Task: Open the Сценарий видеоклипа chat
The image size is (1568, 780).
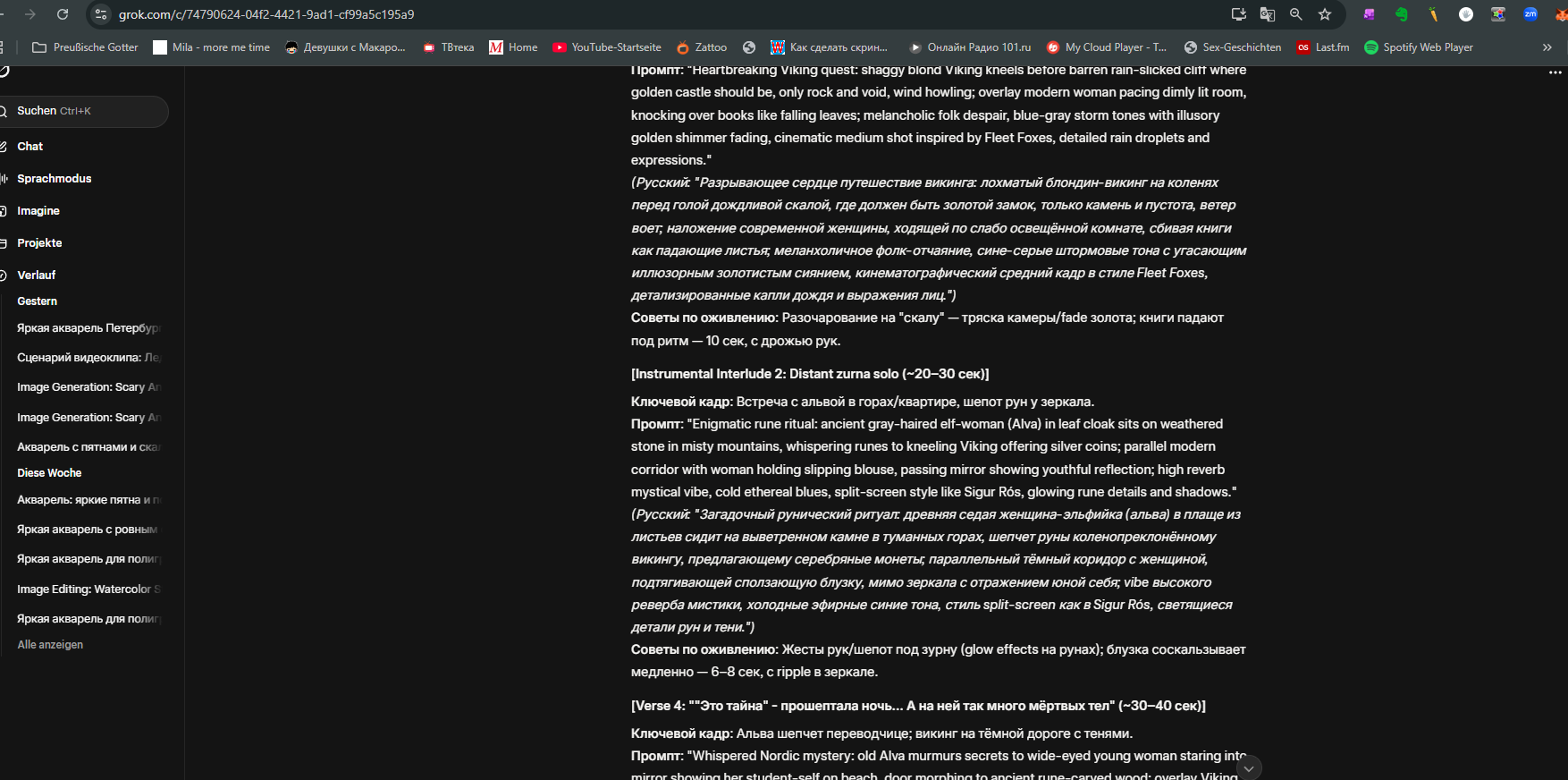Action: click(89, 358)
